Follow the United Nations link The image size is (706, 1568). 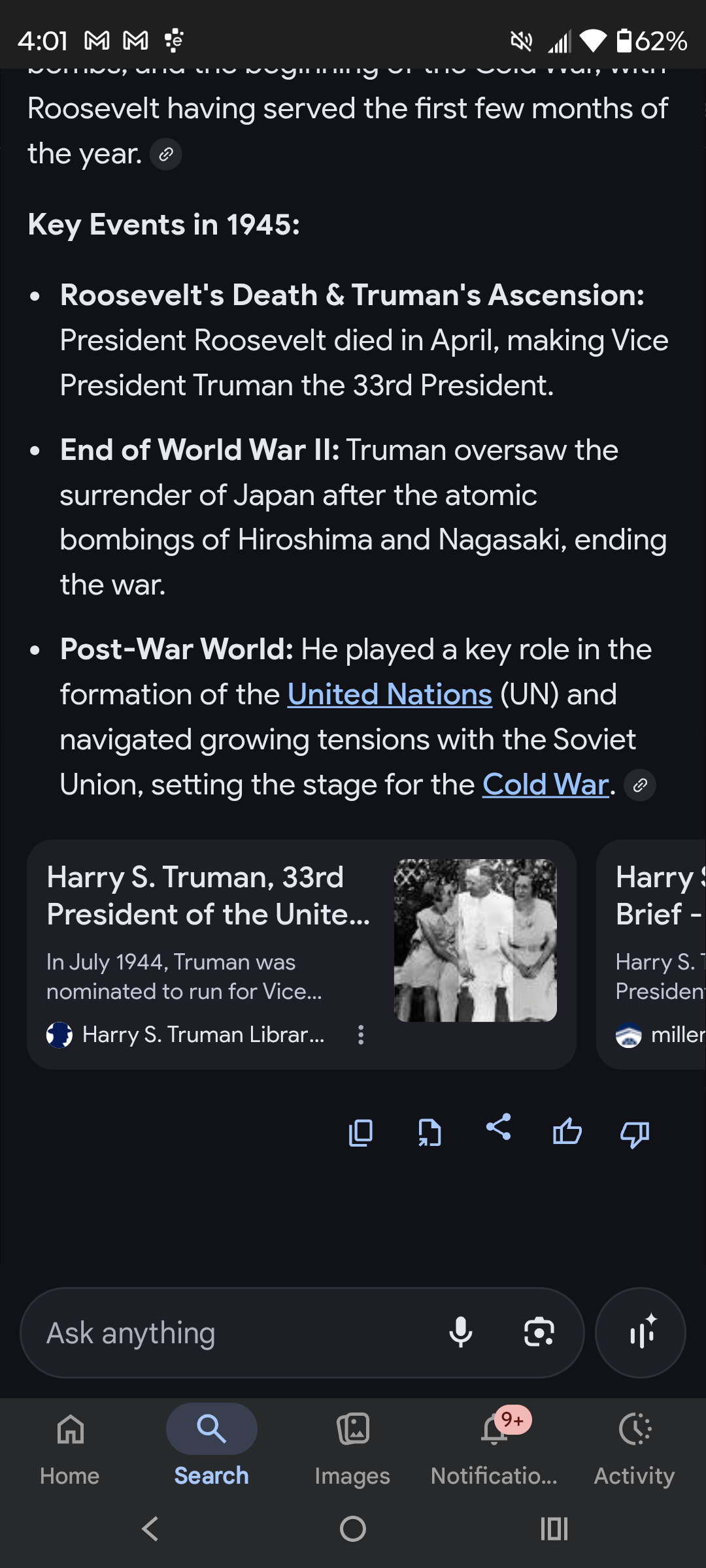click(390, 694)
